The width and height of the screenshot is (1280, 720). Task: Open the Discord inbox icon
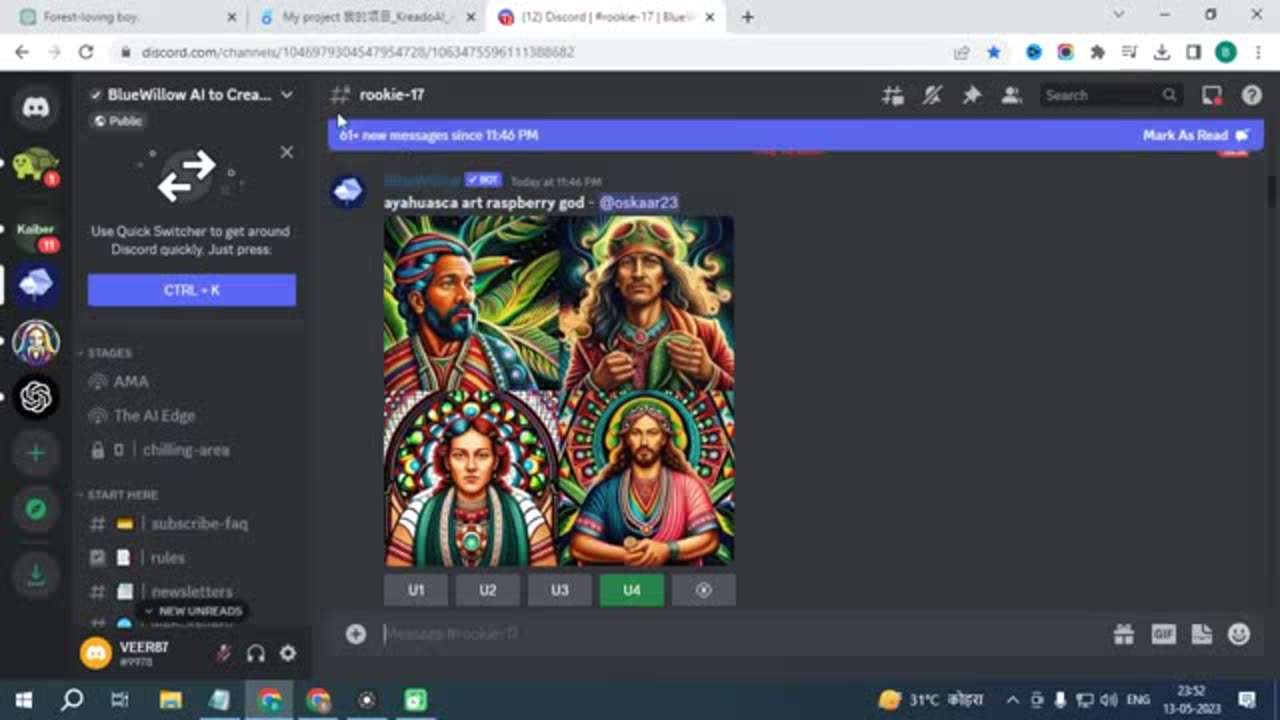1212,95
